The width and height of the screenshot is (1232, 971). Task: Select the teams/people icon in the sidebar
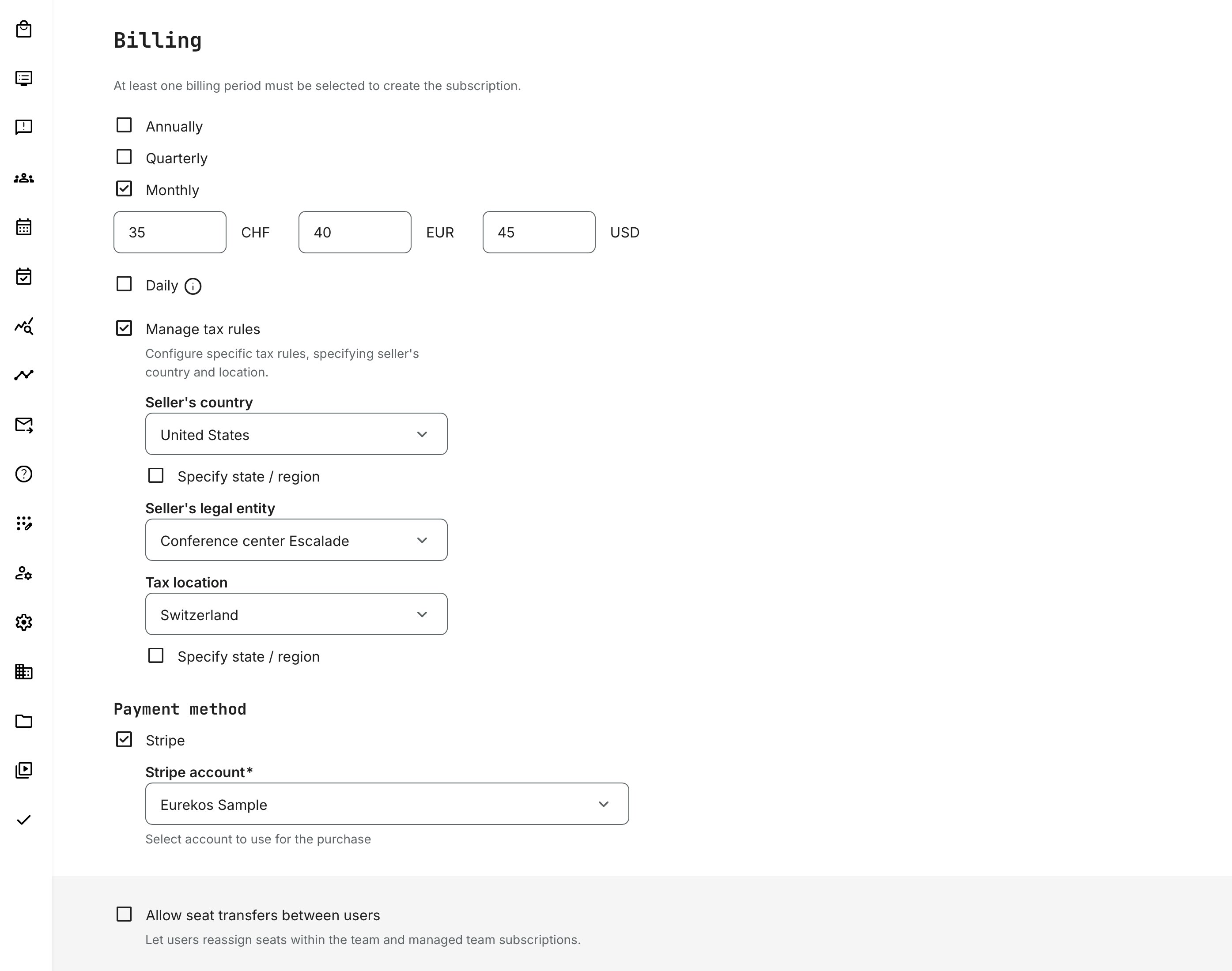point(24,177)
